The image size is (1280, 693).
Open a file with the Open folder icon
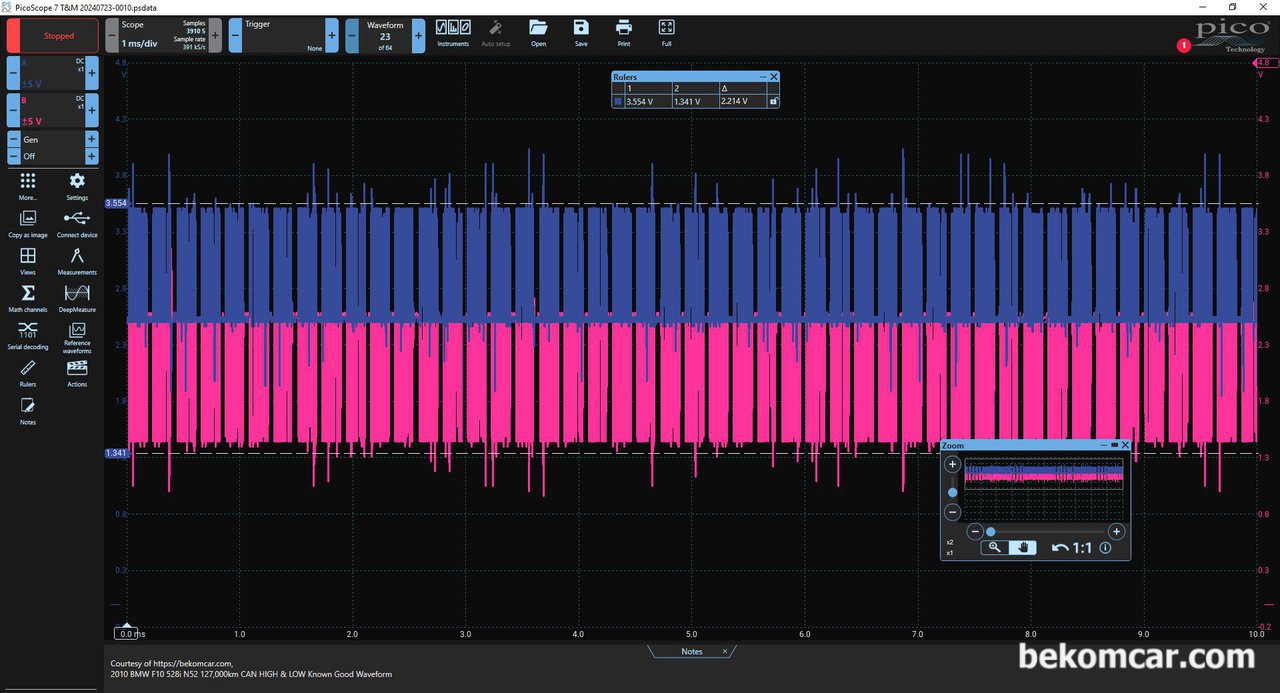tap(539, 33)
